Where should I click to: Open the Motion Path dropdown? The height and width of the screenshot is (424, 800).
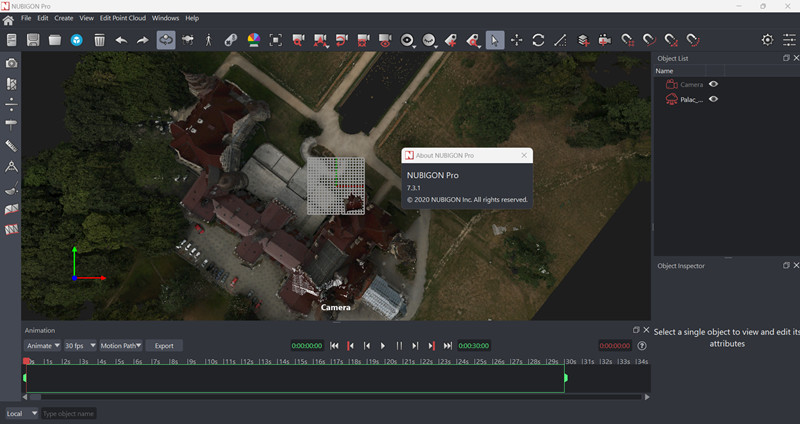(121, 346)
